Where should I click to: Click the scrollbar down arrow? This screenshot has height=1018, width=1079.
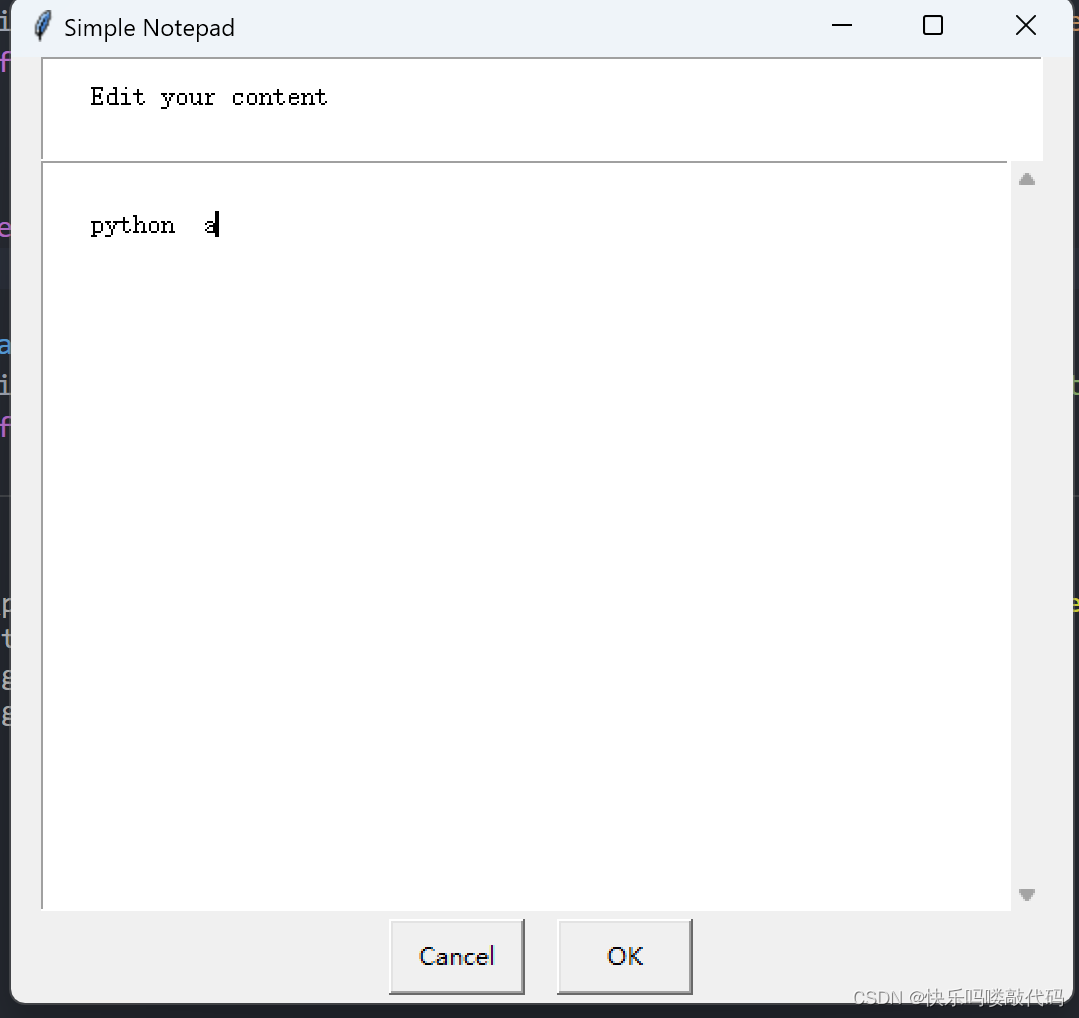1027,894
